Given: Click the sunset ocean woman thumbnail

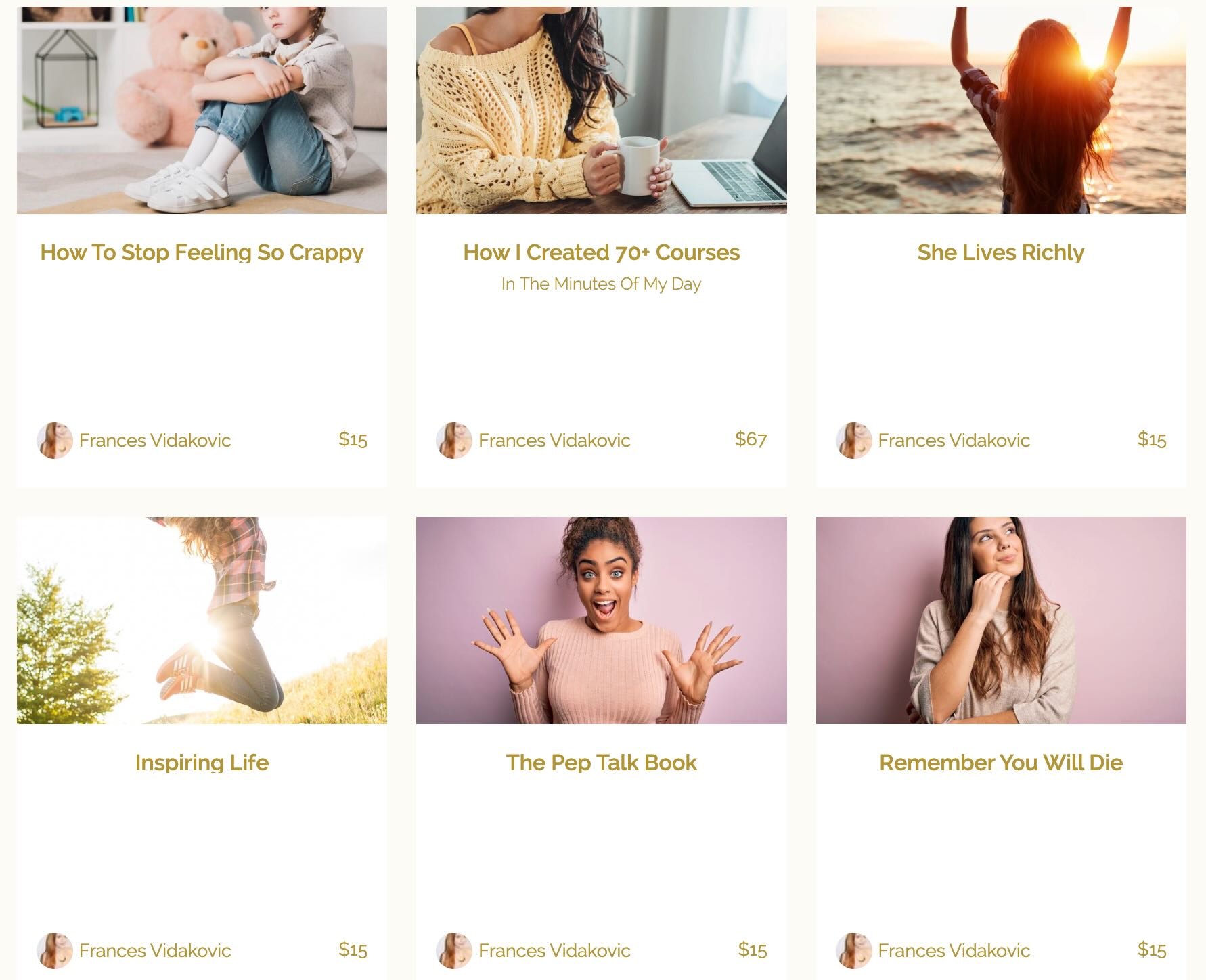Looking at the screenshot, I should tap(1001, 110).
